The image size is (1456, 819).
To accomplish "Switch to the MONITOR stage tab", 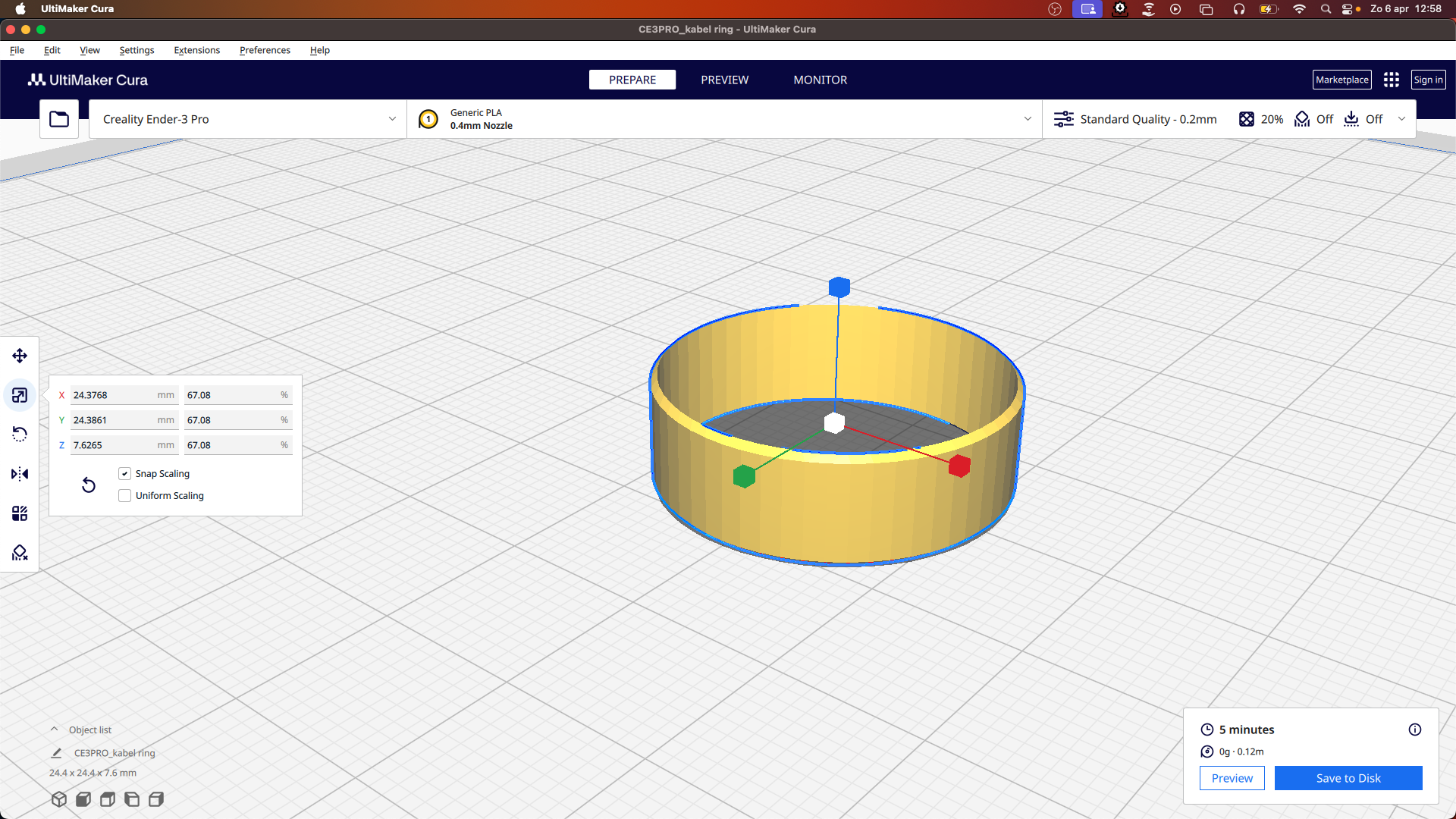I will (821, 80).
